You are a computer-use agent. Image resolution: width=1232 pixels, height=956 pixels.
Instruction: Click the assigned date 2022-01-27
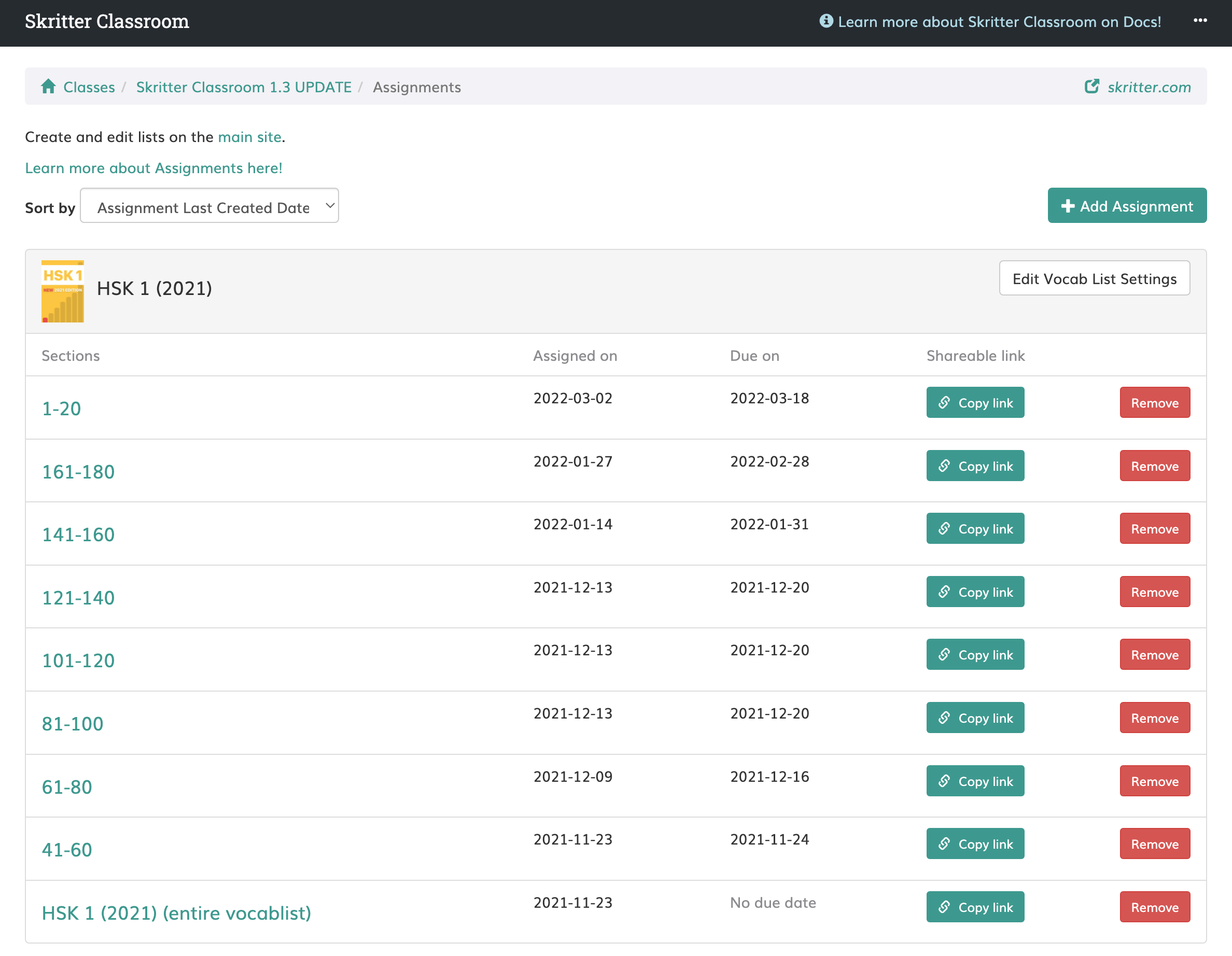pyautogui.click(x=572, y=461)
